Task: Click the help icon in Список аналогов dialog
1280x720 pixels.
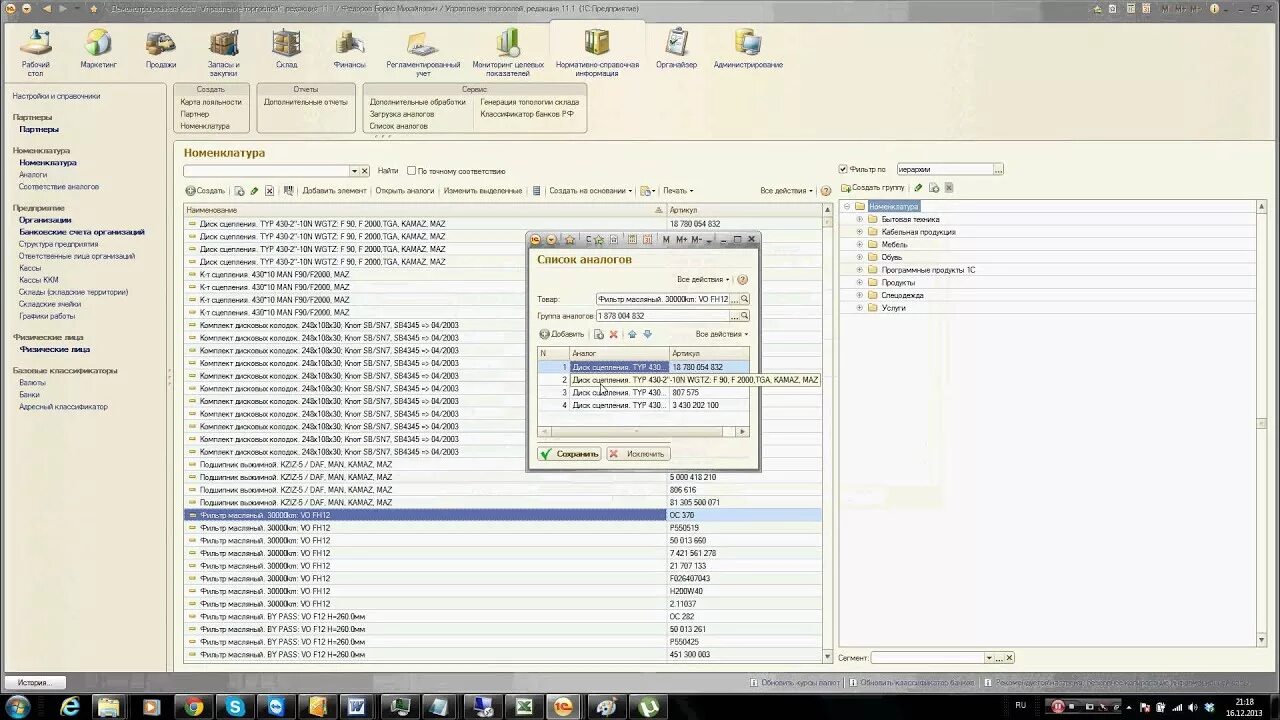Action: tap(742, 280)
